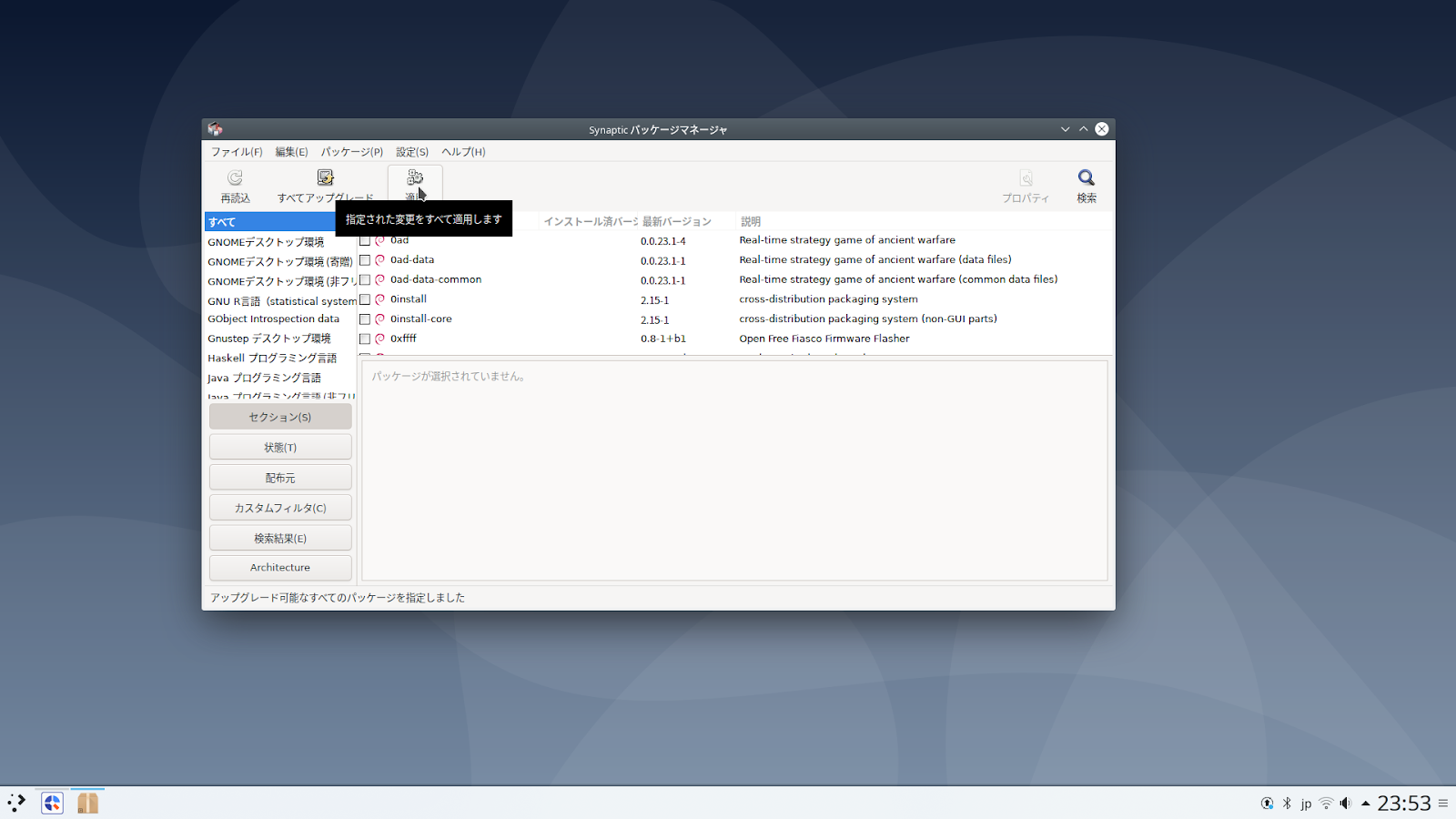Click the 検索 magnifier icon
1456x819 pixels.
pos(1087,177)
